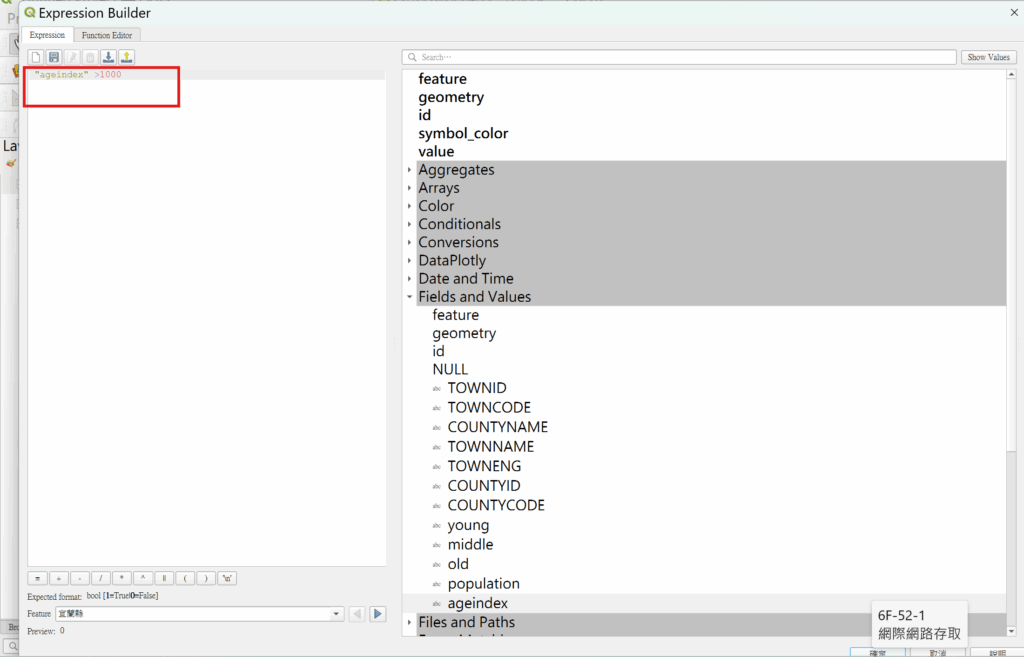Focus the function Search field
1024x657 pixels.
(679, 57)
